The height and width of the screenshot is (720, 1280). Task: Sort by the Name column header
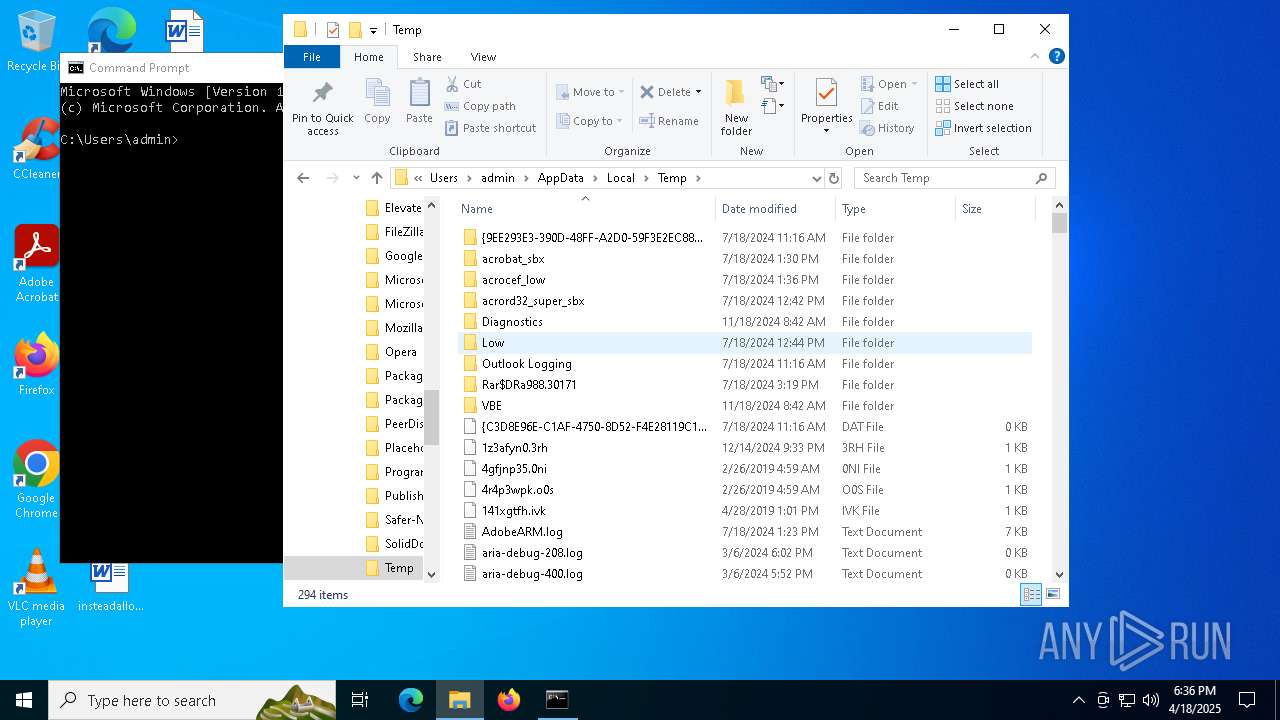click(586, 209)
